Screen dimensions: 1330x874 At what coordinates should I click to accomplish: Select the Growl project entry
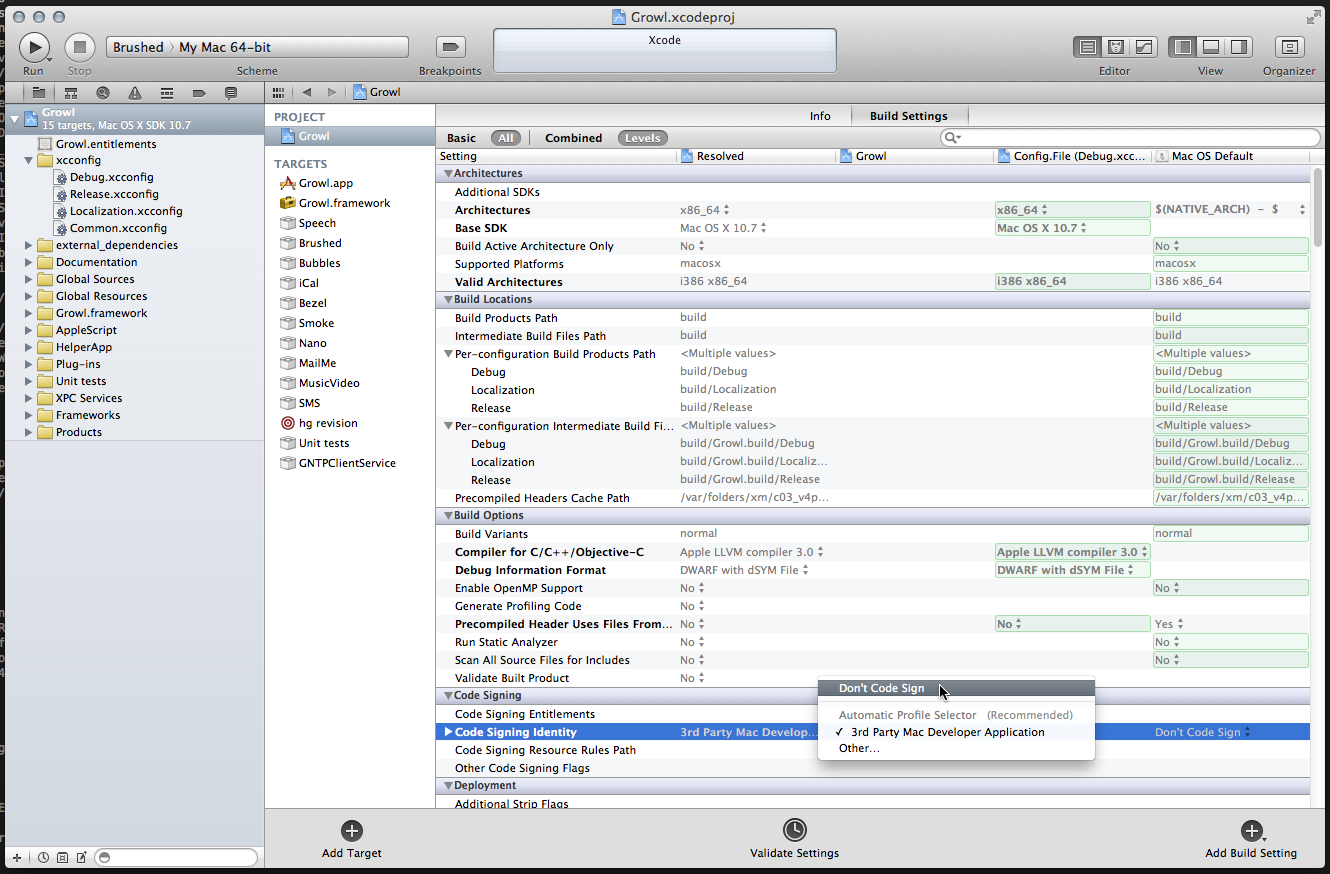tap(350, 136)
